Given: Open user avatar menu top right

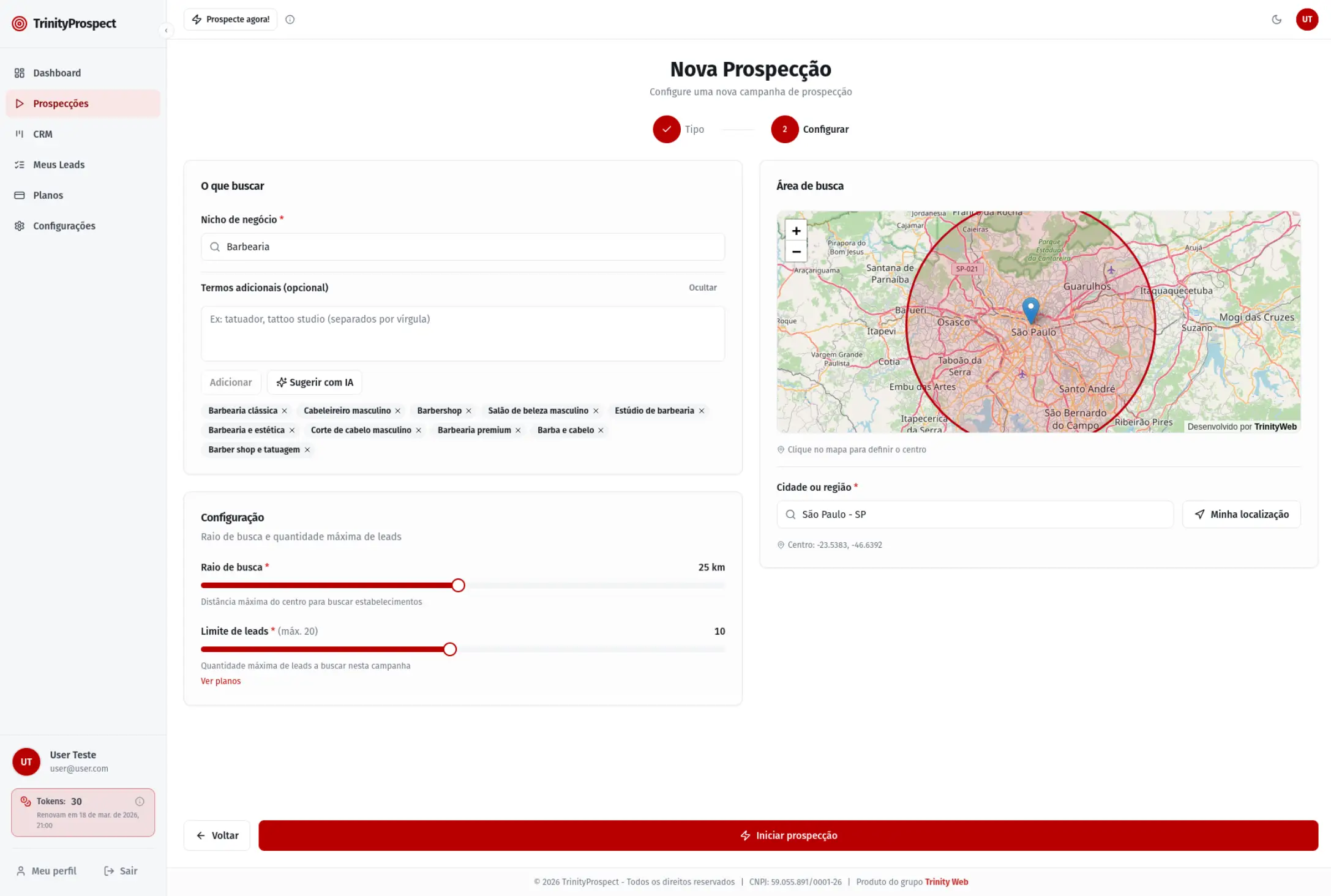Looking at the screenshot, I should 1307,20.
